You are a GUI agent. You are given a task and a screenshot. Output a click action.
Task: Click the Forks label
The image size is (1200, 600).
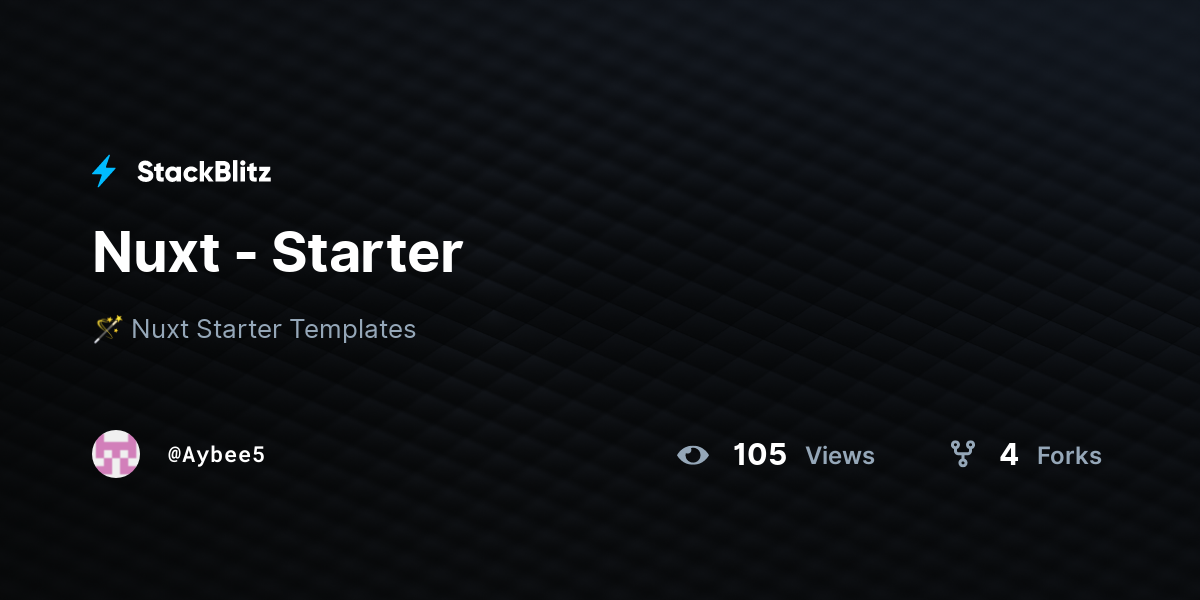click(1069, 456)
